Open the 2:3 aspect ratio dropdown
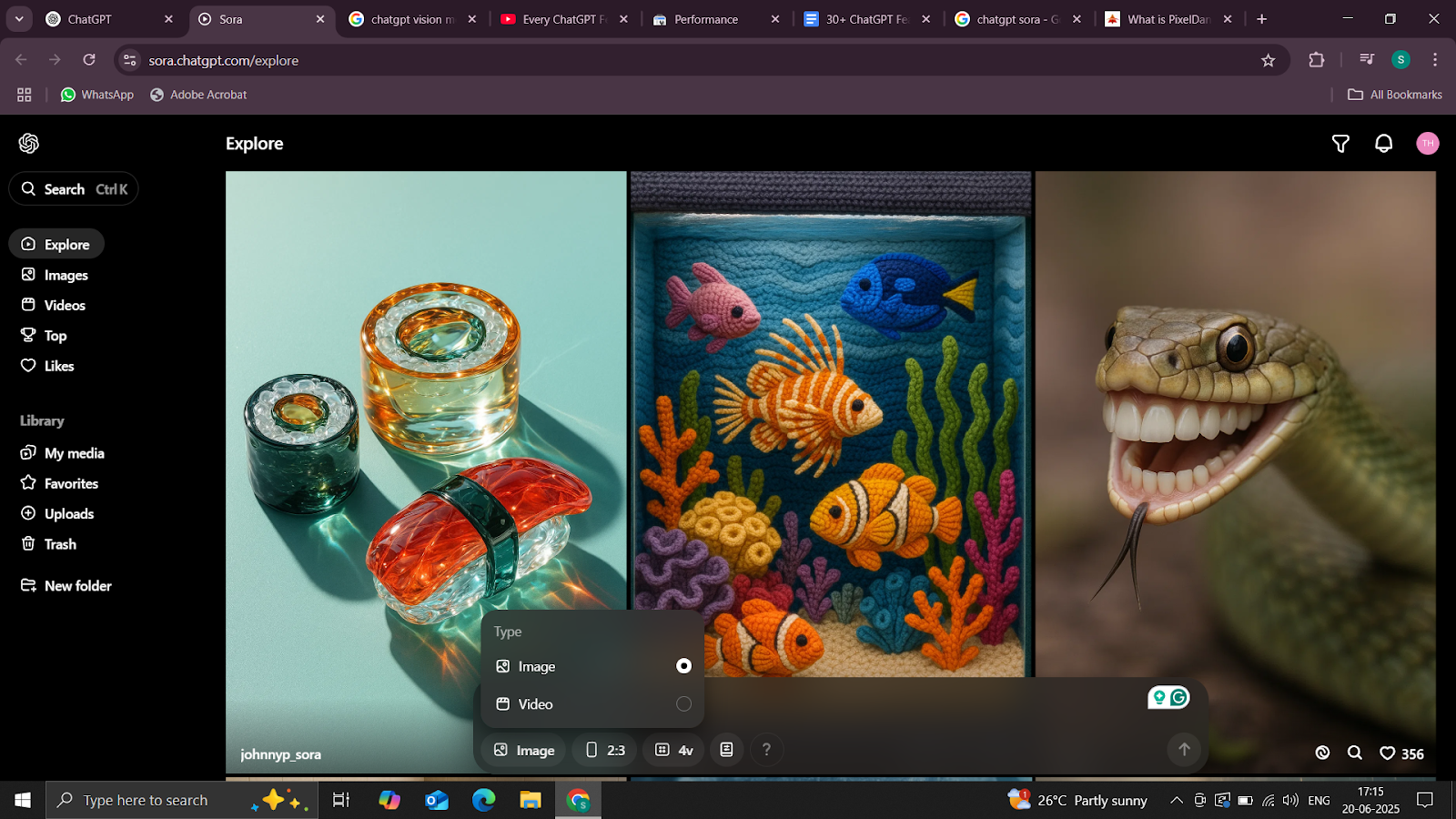 tap(605, 750)
